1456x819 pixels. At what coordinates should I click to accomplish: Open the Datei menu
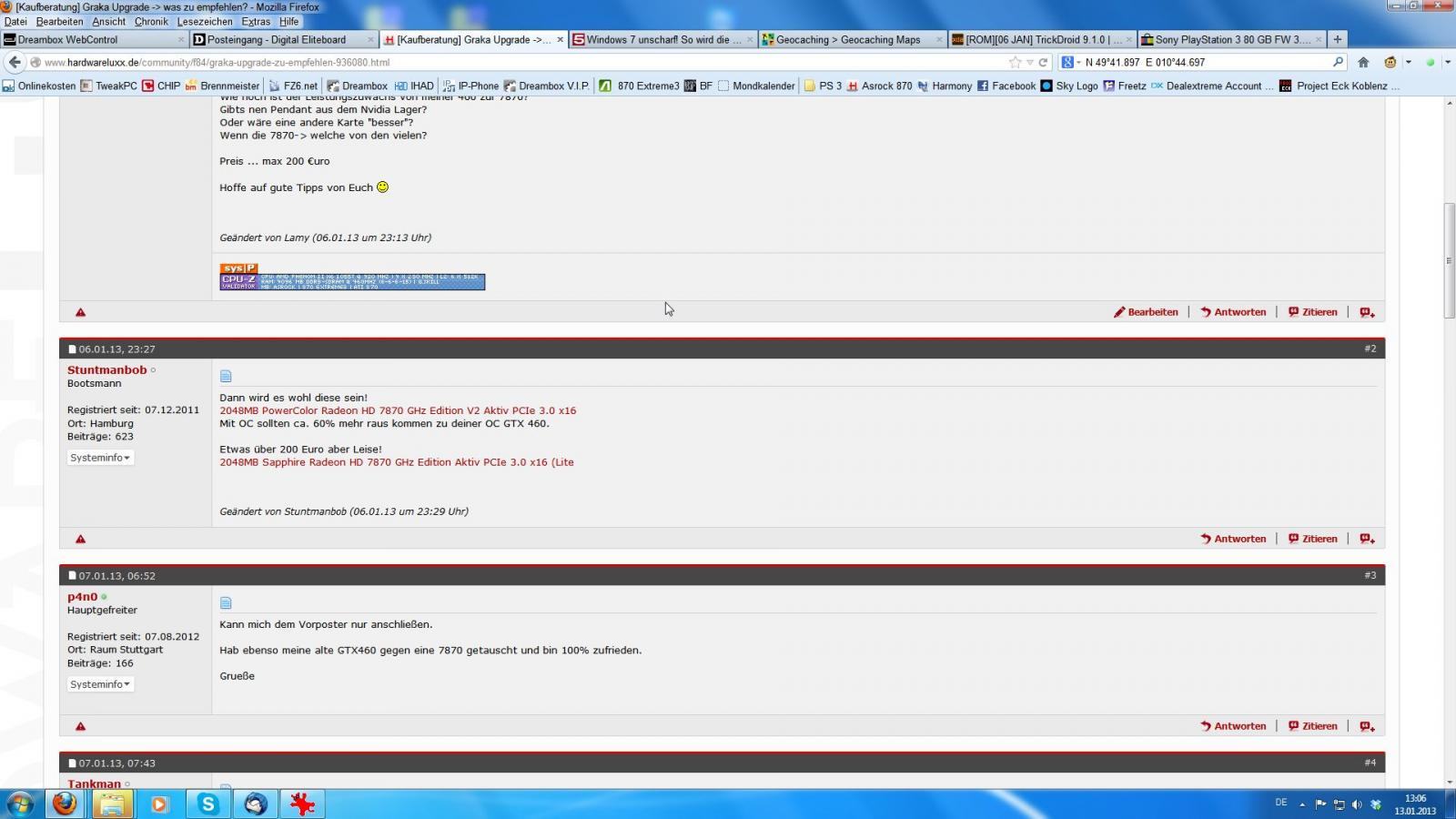click(15, 21)
